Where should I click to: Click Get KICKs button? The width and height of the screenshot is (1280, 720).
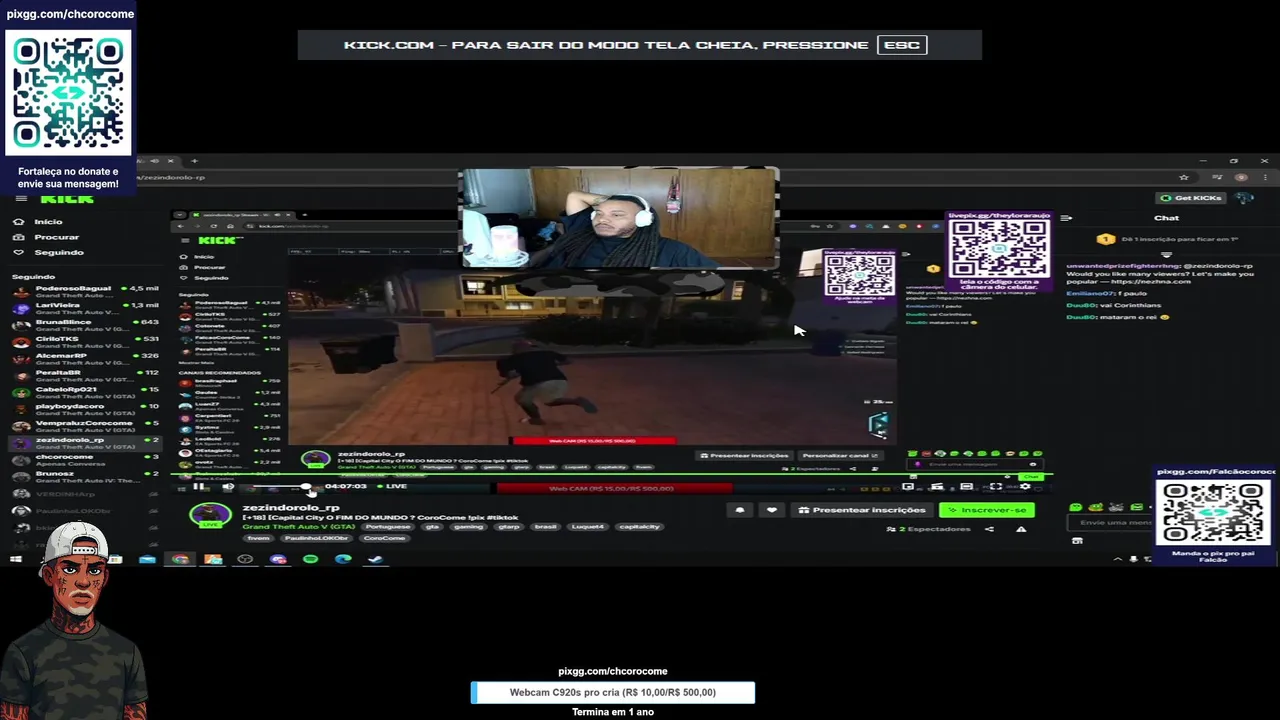(x=1191, y=198)
